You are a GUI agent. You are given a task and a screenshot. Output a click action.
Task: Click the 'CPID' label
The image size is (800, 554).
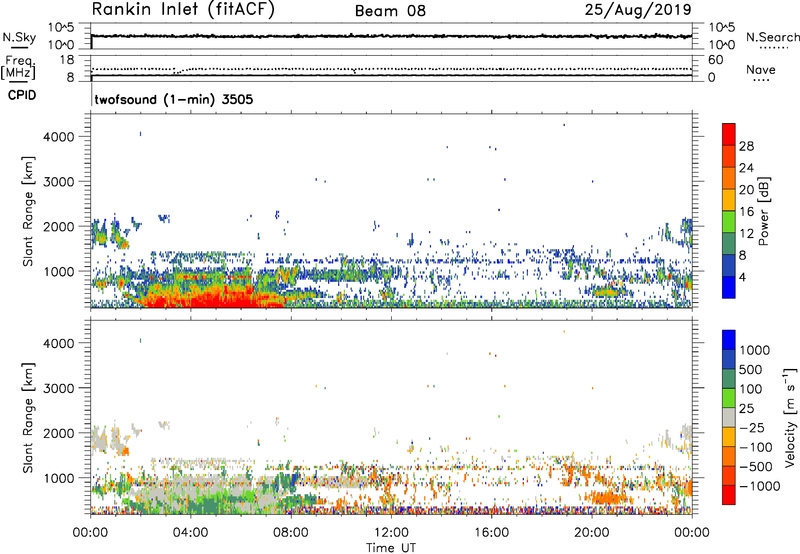(22, 95)
